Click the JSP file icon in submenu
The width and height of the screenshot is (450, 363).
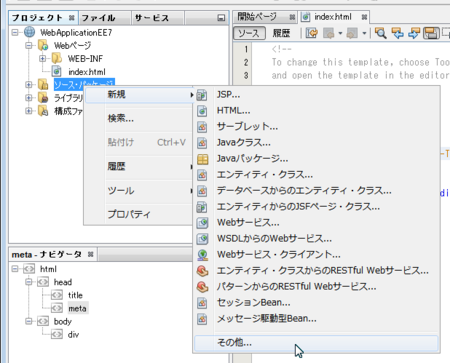click(x=202, y=95)
